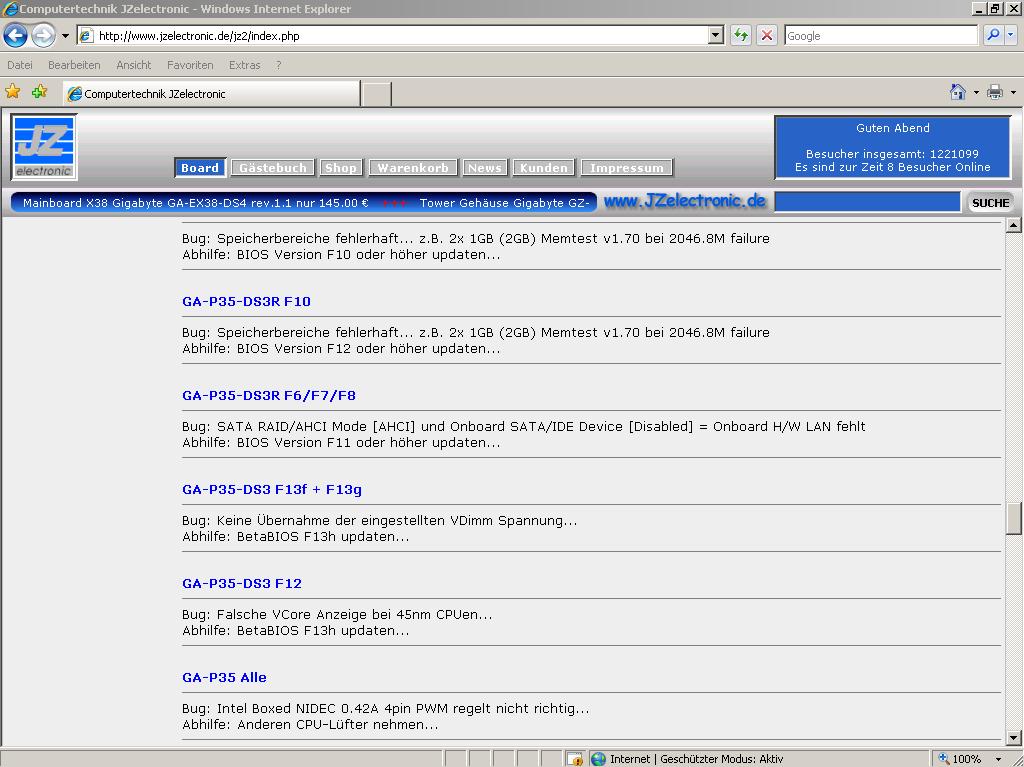
Task: Open the GA-P35-DS3 F13f + F13g link
Action: 272,490
